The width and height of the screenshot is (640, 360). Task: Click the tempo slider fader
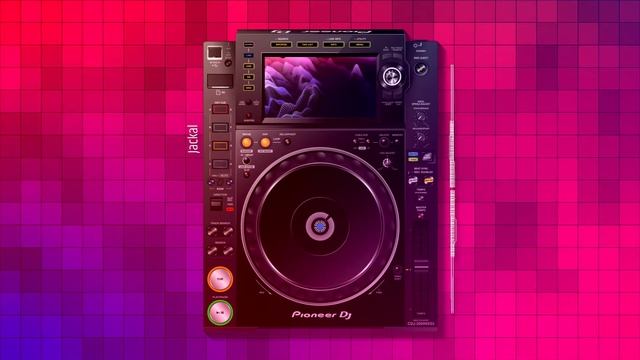[422, 268]
